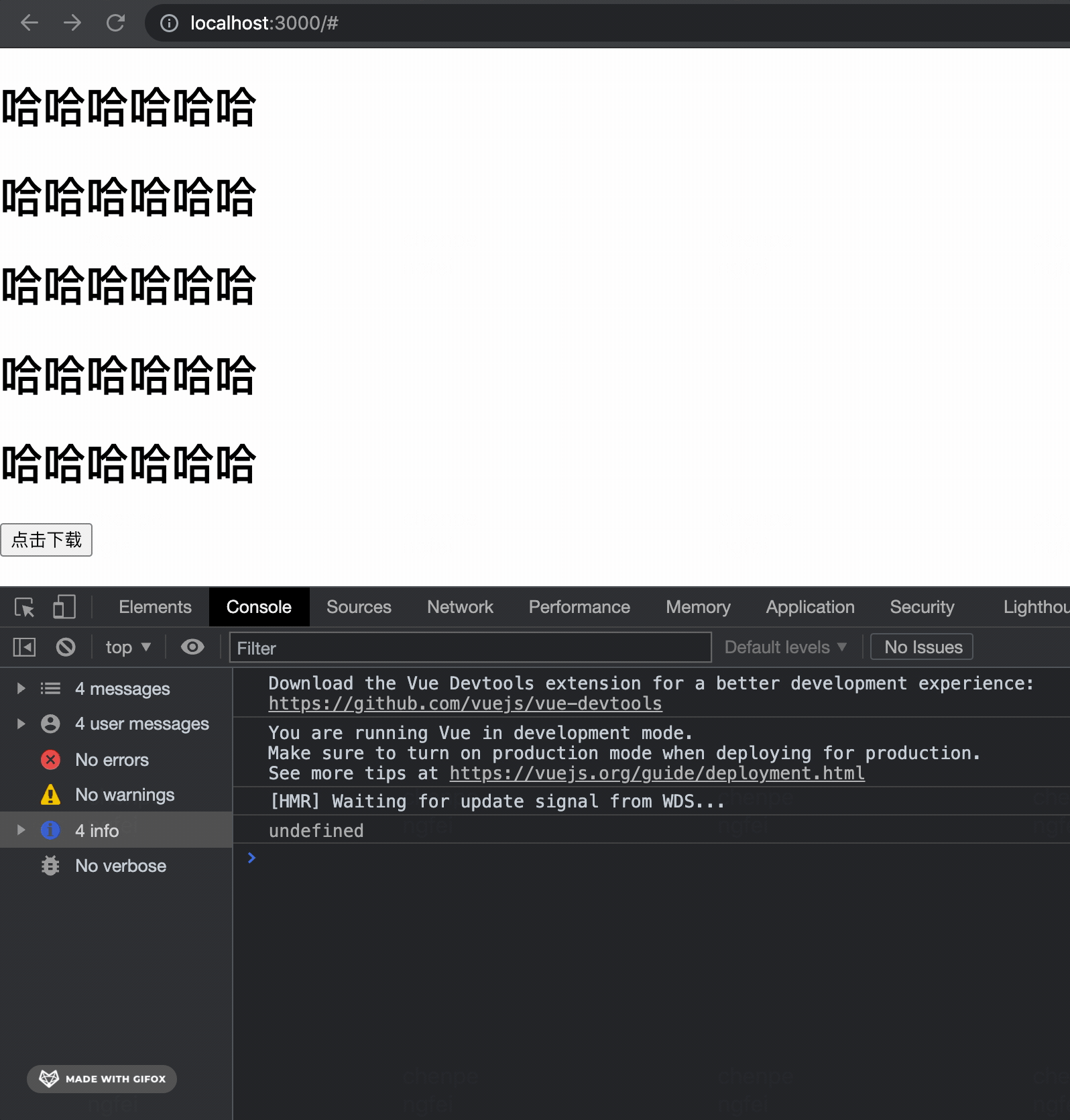The width and height of the screenshot is (1070, 1120).
Task: Open the Lighthouse tab
Action: tap(1036, 607)
